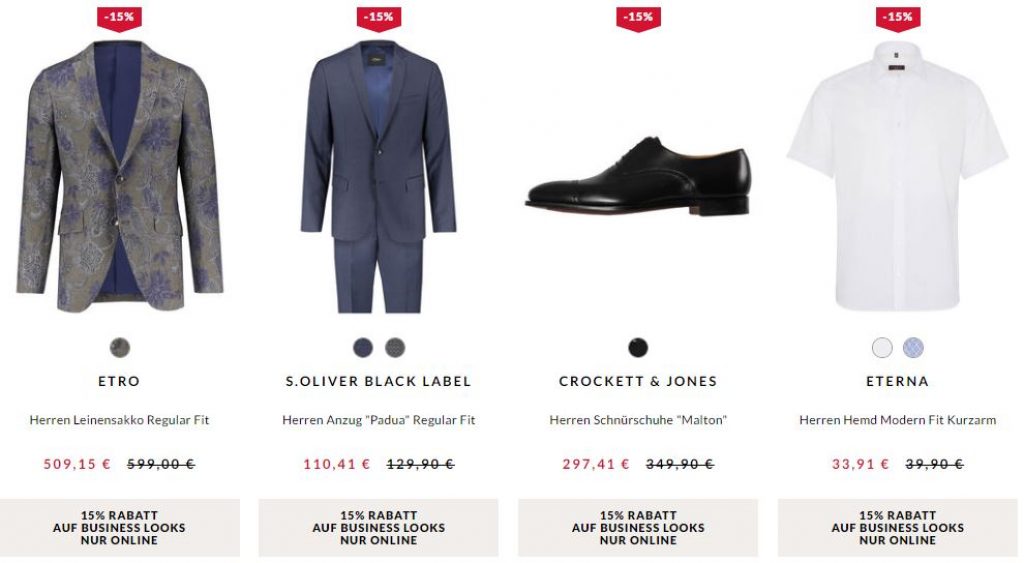
Task: Click "Herren Hemd Modern Fit Kurzarm" title
Action: 897,420
